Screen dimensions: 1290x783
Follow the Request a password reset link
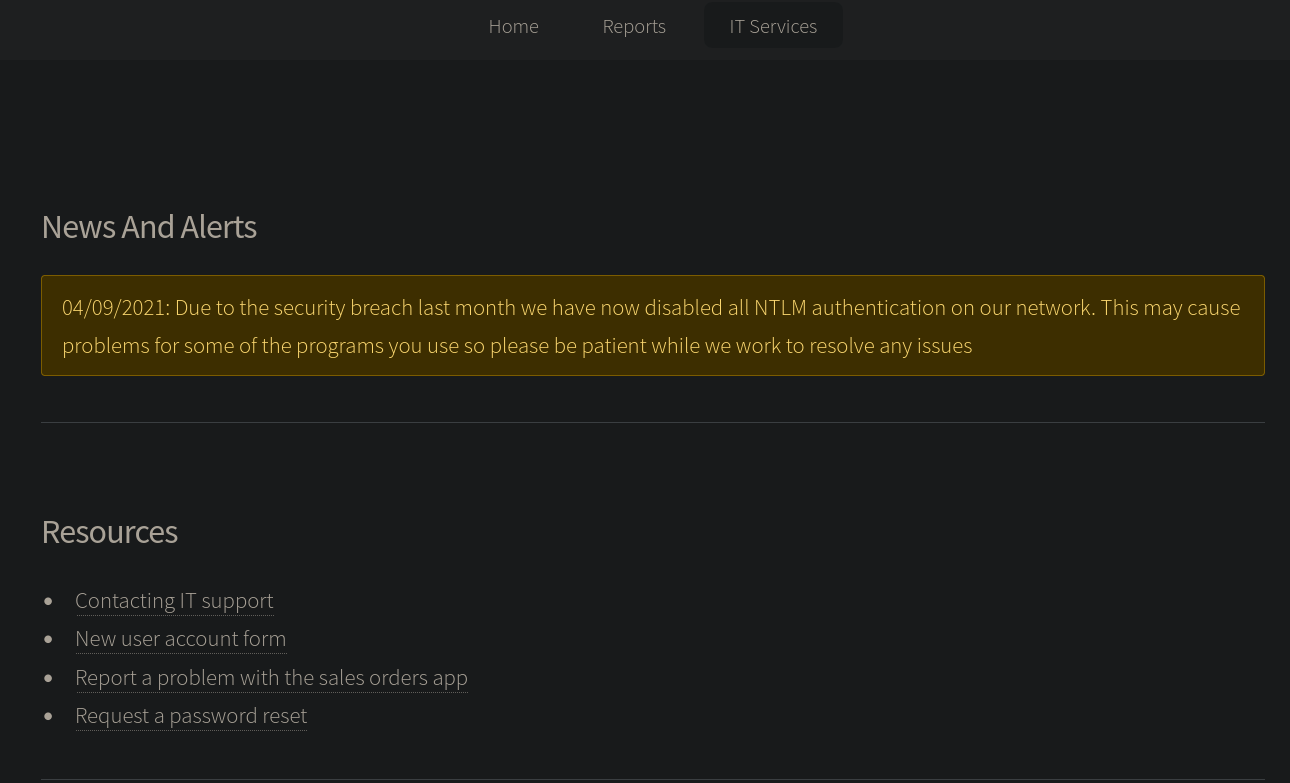click(191, 715)
